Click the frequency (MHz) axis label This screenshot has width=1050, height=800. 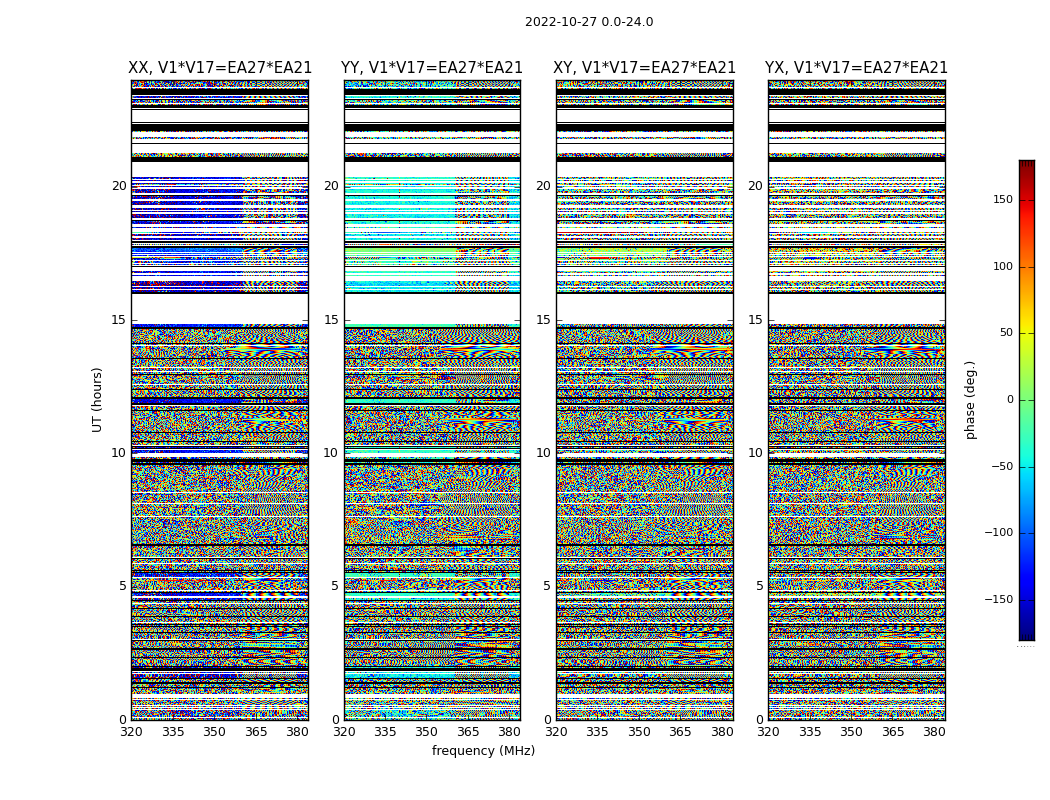coord(483,750)
